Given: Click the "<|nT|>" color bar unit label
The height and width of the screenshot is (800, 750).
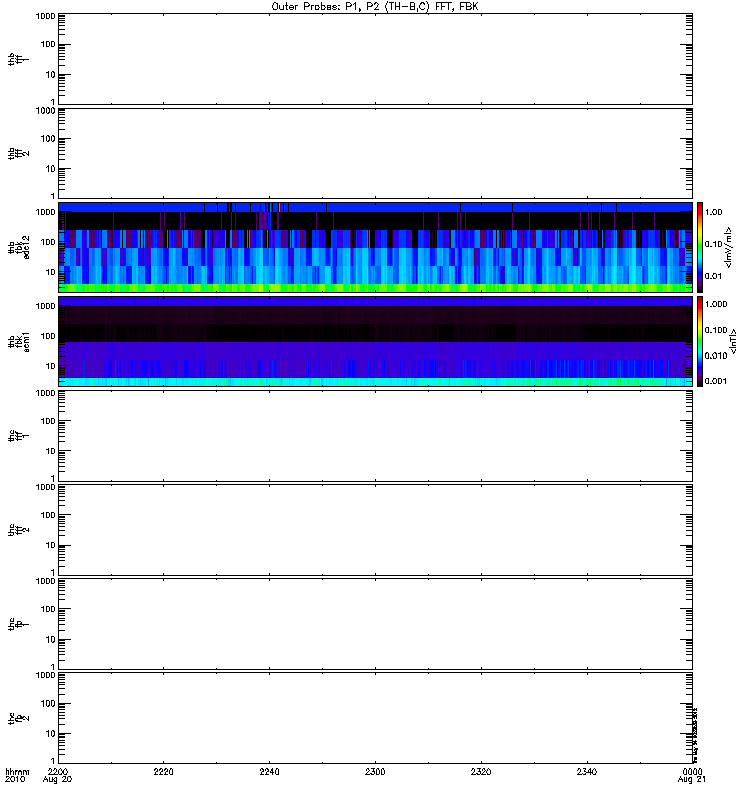Looking at the screenshot, I should tap(734, 341).
